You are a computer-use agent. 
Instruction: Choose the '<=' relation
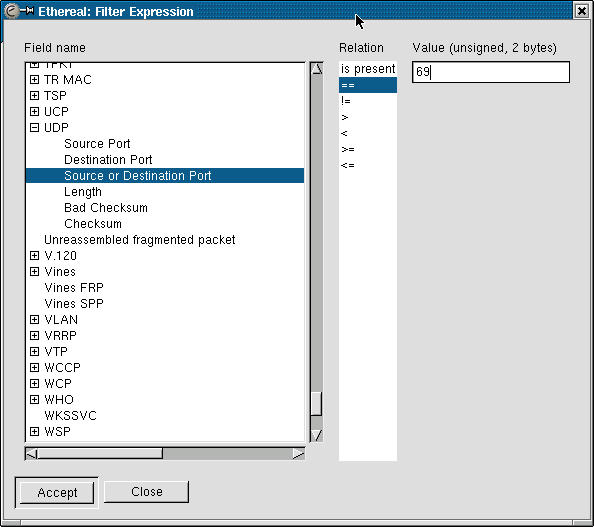368,165
